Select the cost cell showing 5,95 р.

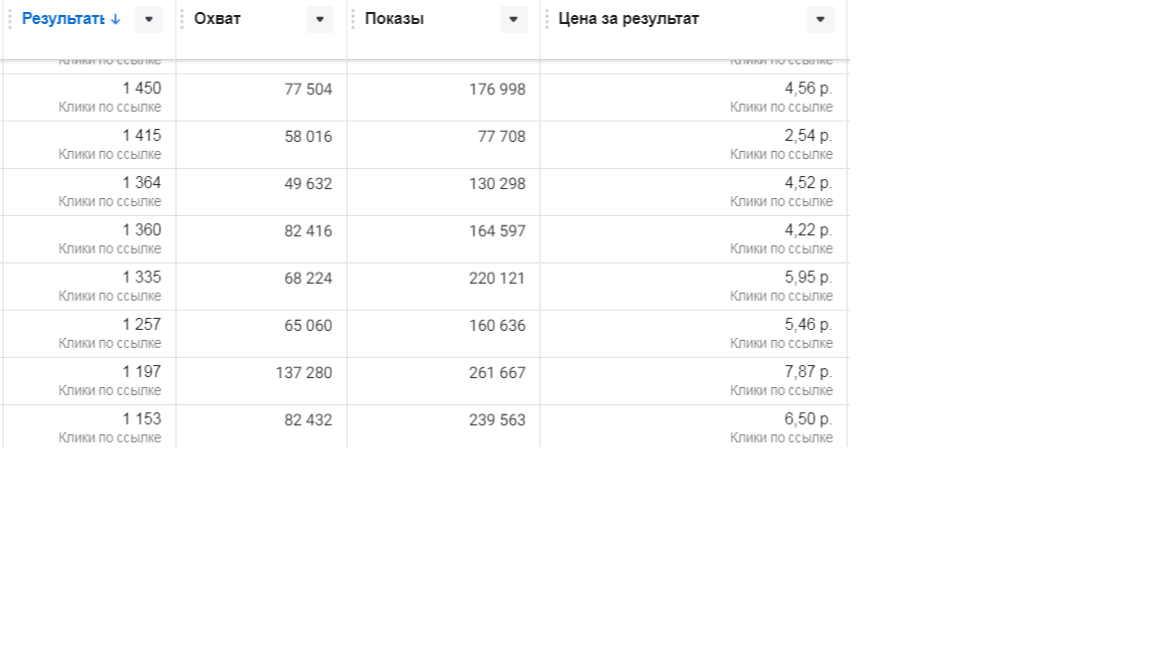click(x=694, y=287)
